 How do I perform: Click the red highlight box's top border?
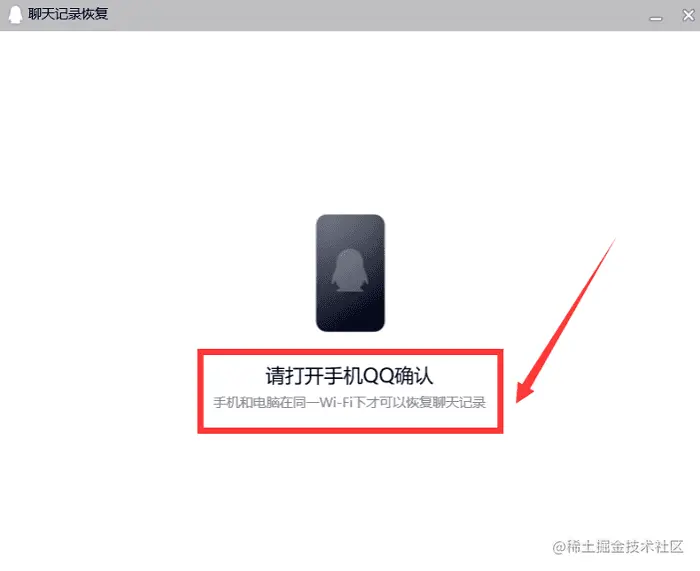pos(350,352)
